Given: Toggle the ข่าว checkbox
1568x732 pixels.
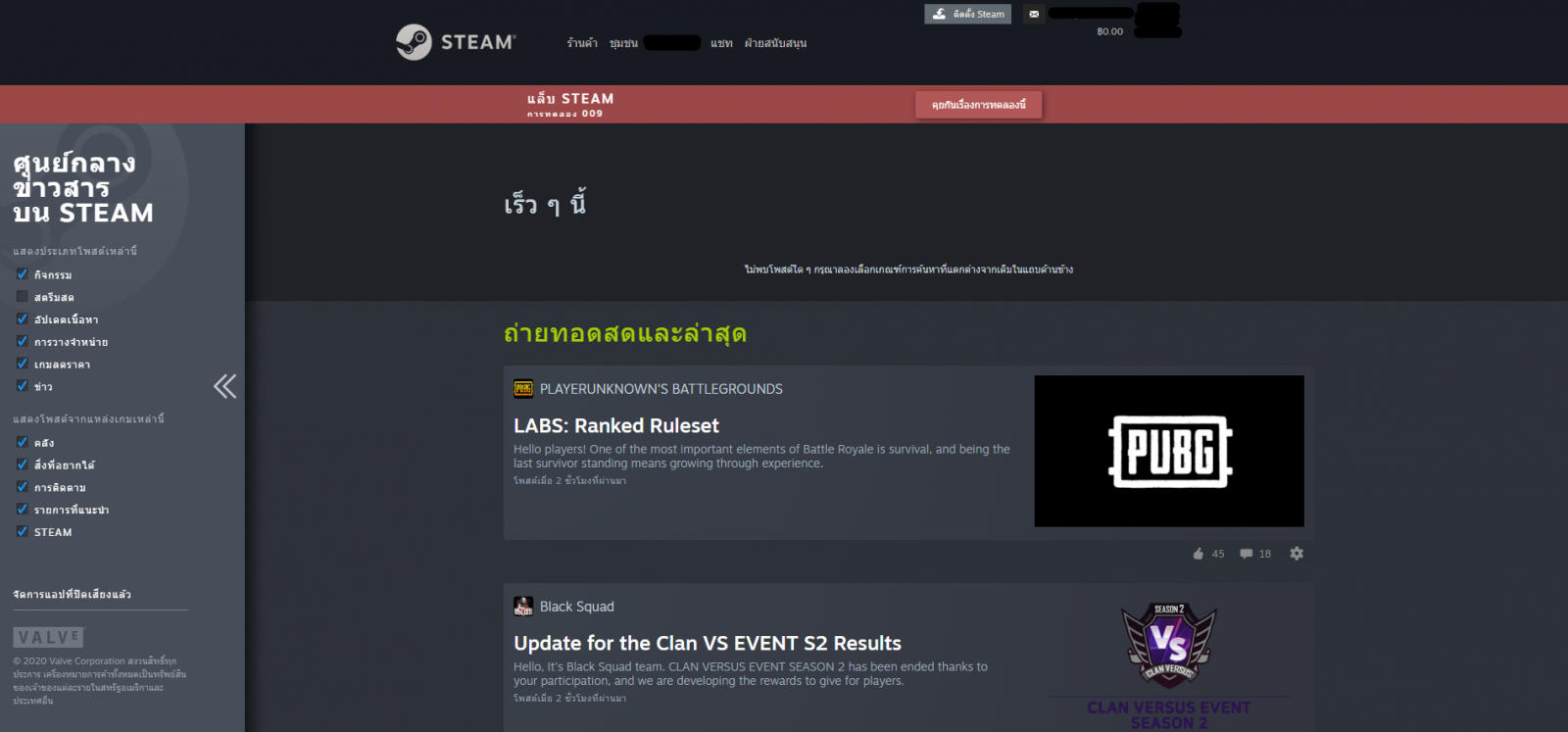Looking at the screenshot, I should pyautogui.click(x=22, y=386).
